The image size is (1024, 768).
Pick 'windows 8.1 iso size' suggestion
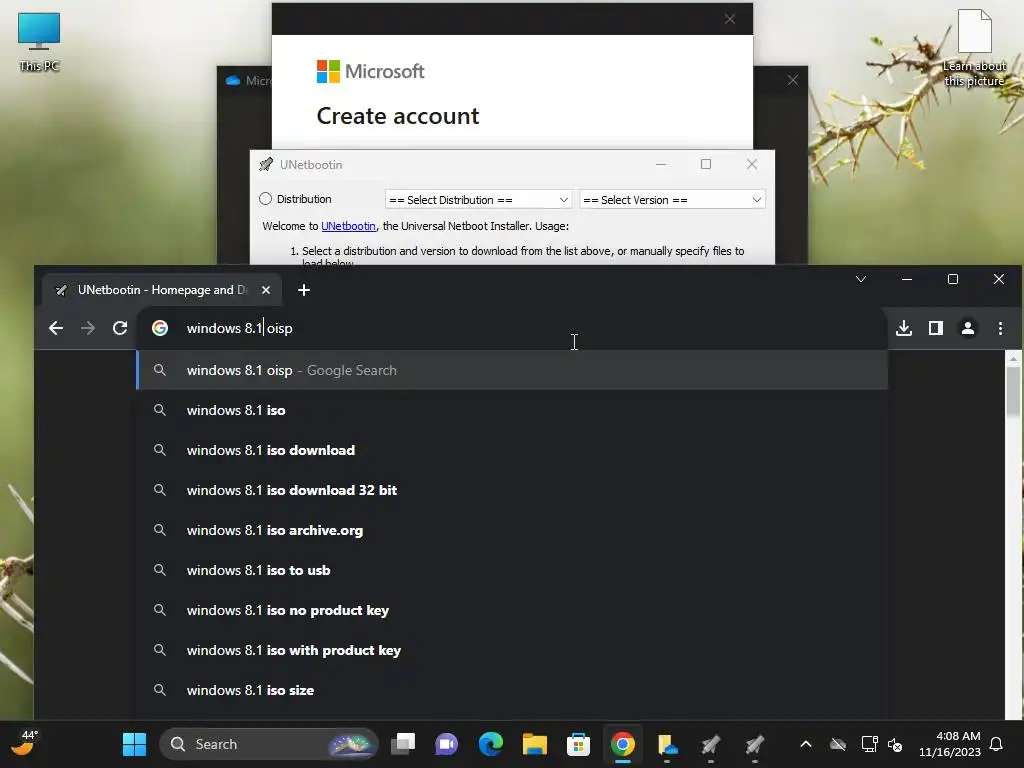coord(512,690)
